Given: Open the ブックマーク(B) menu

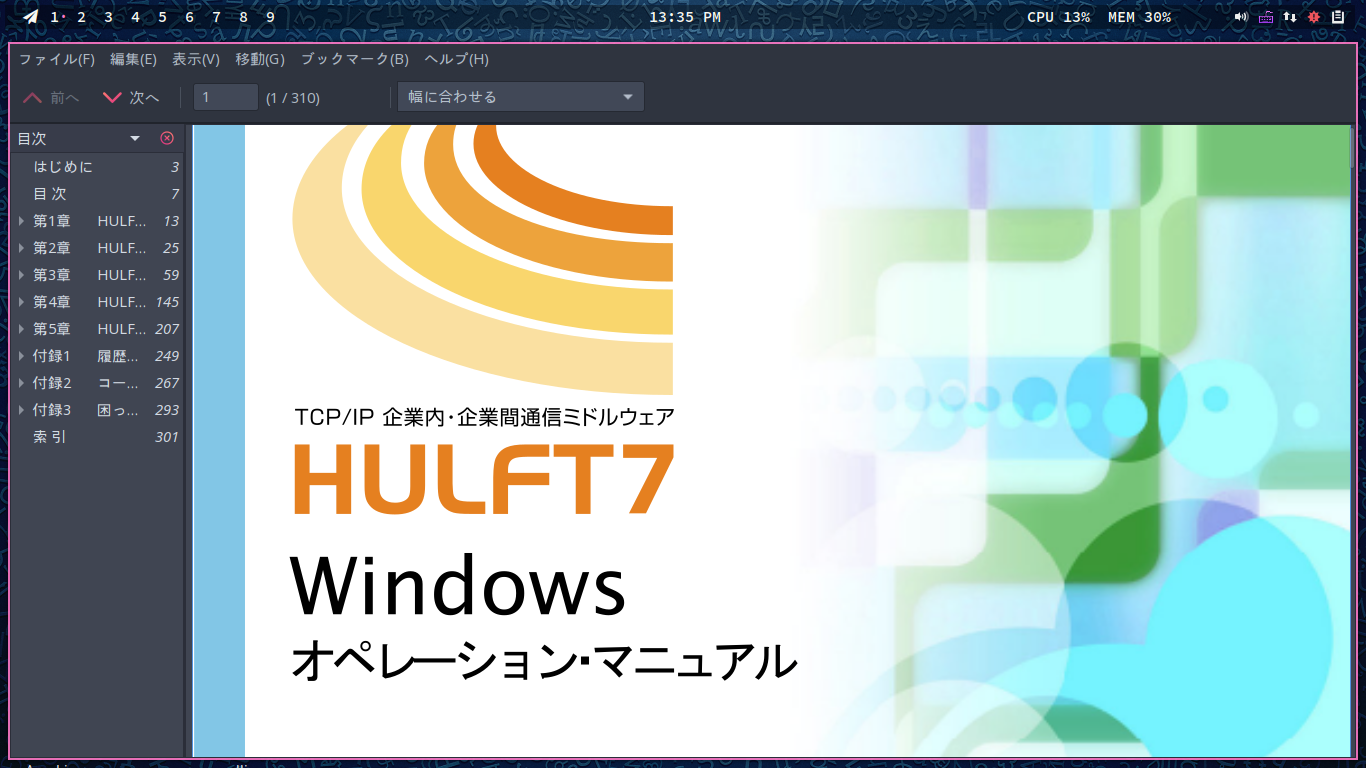Looking at the screenshot, I should coord(355,59).
